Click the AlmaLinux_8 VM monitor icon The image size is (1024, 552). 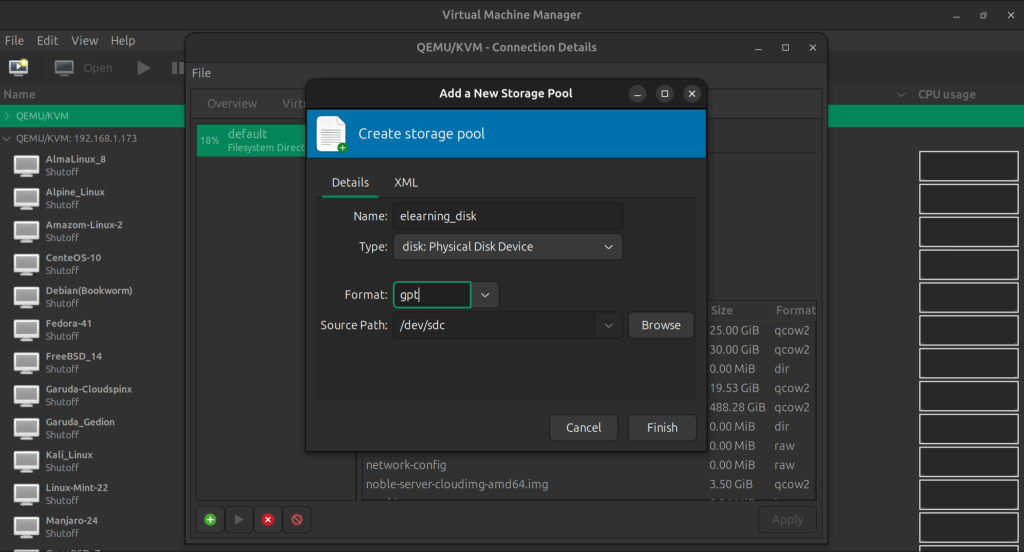(26, 166)
